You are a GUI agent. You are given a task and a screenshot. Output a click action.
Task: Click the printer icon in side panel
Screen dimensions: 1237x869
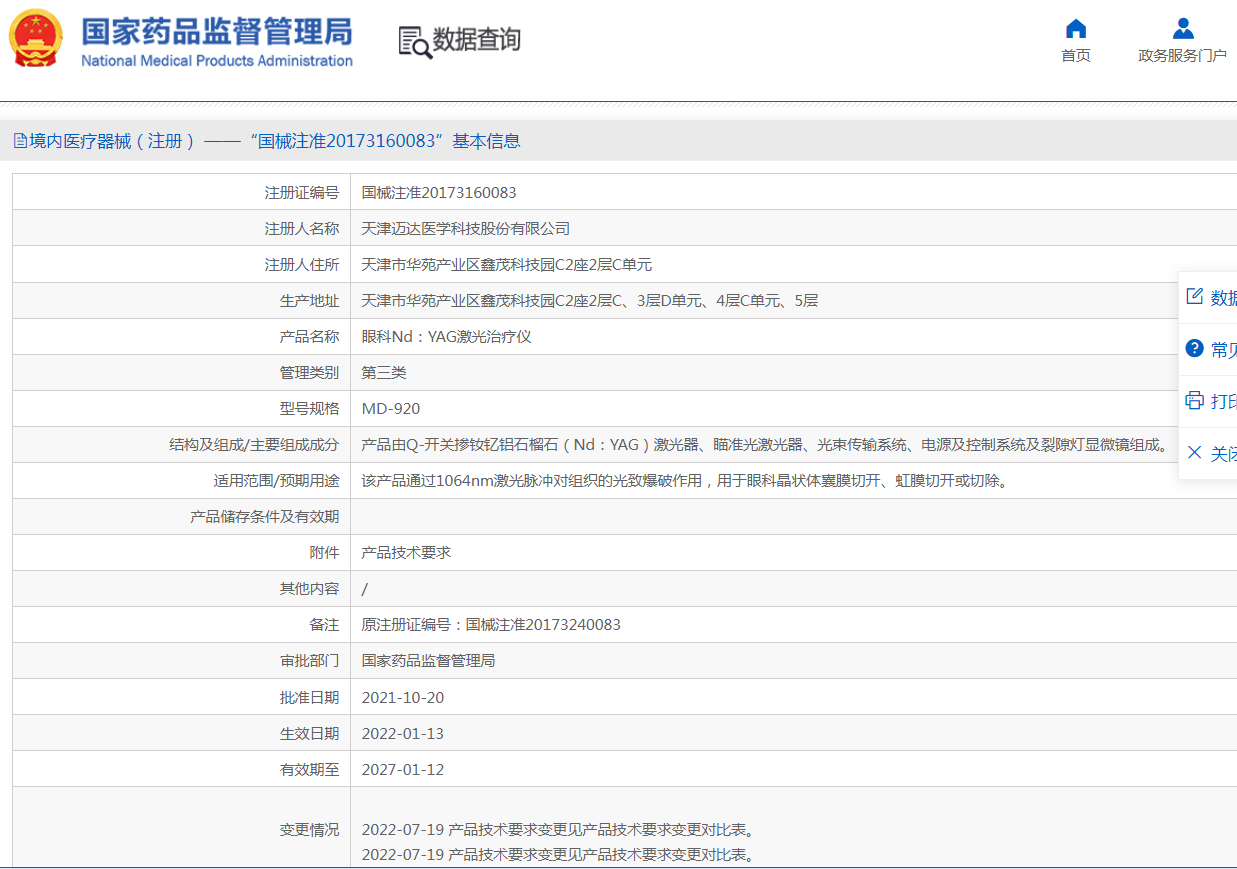click(1194, 401)
